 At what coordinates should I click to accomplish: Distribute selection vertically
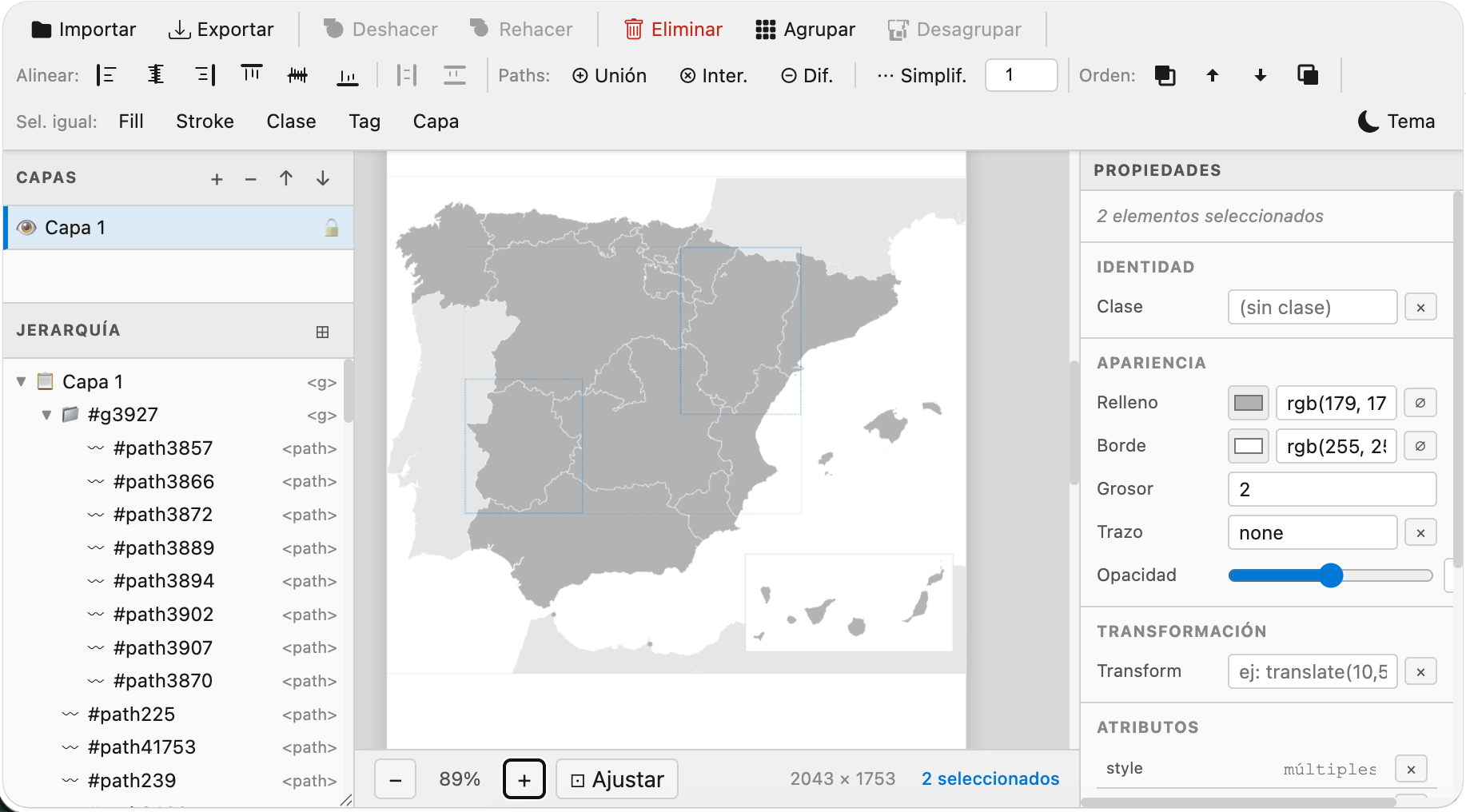pos(455,75)
